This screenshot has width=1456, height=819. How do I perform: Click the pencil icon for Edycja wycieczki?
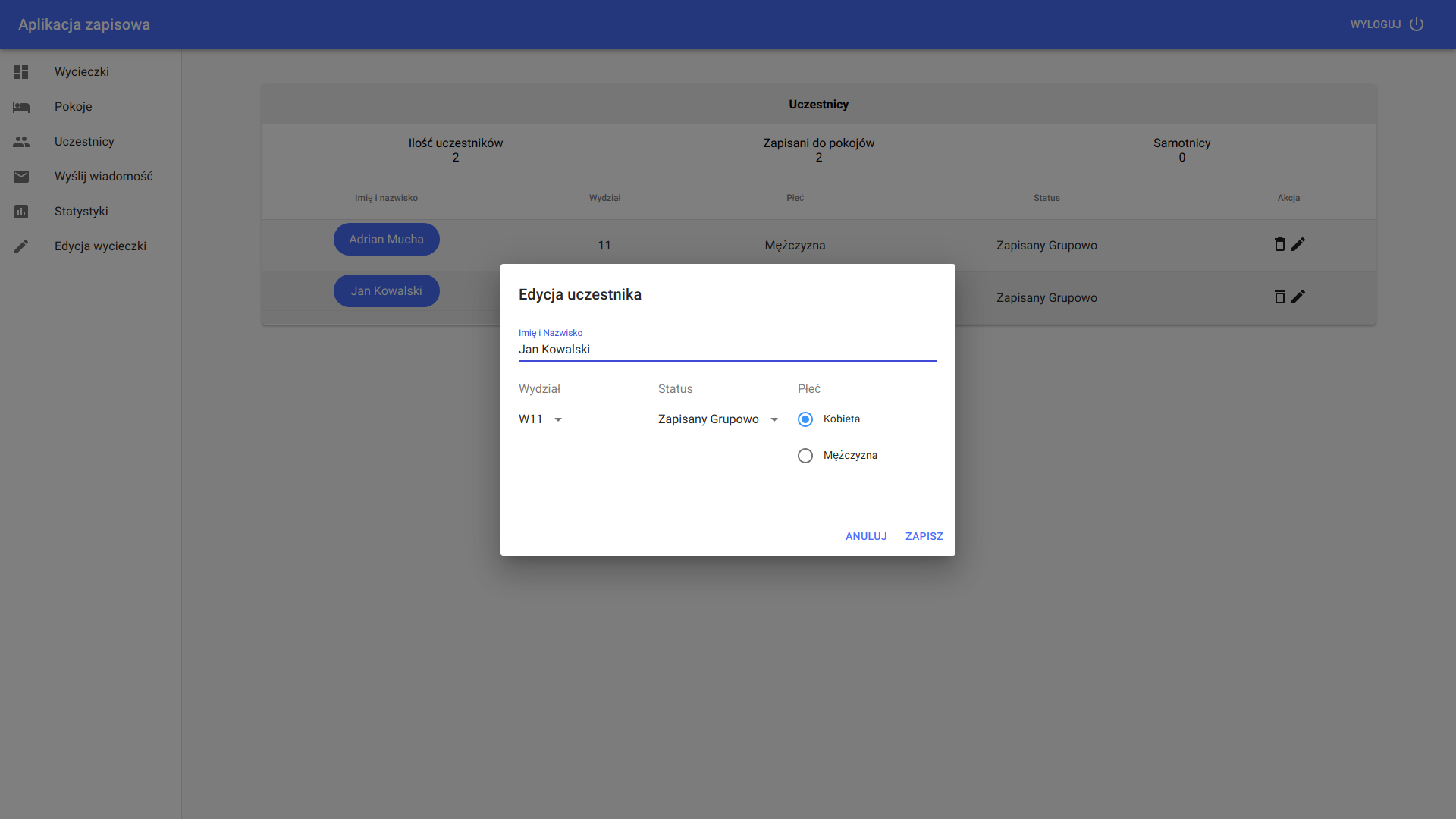pos(21,246)
